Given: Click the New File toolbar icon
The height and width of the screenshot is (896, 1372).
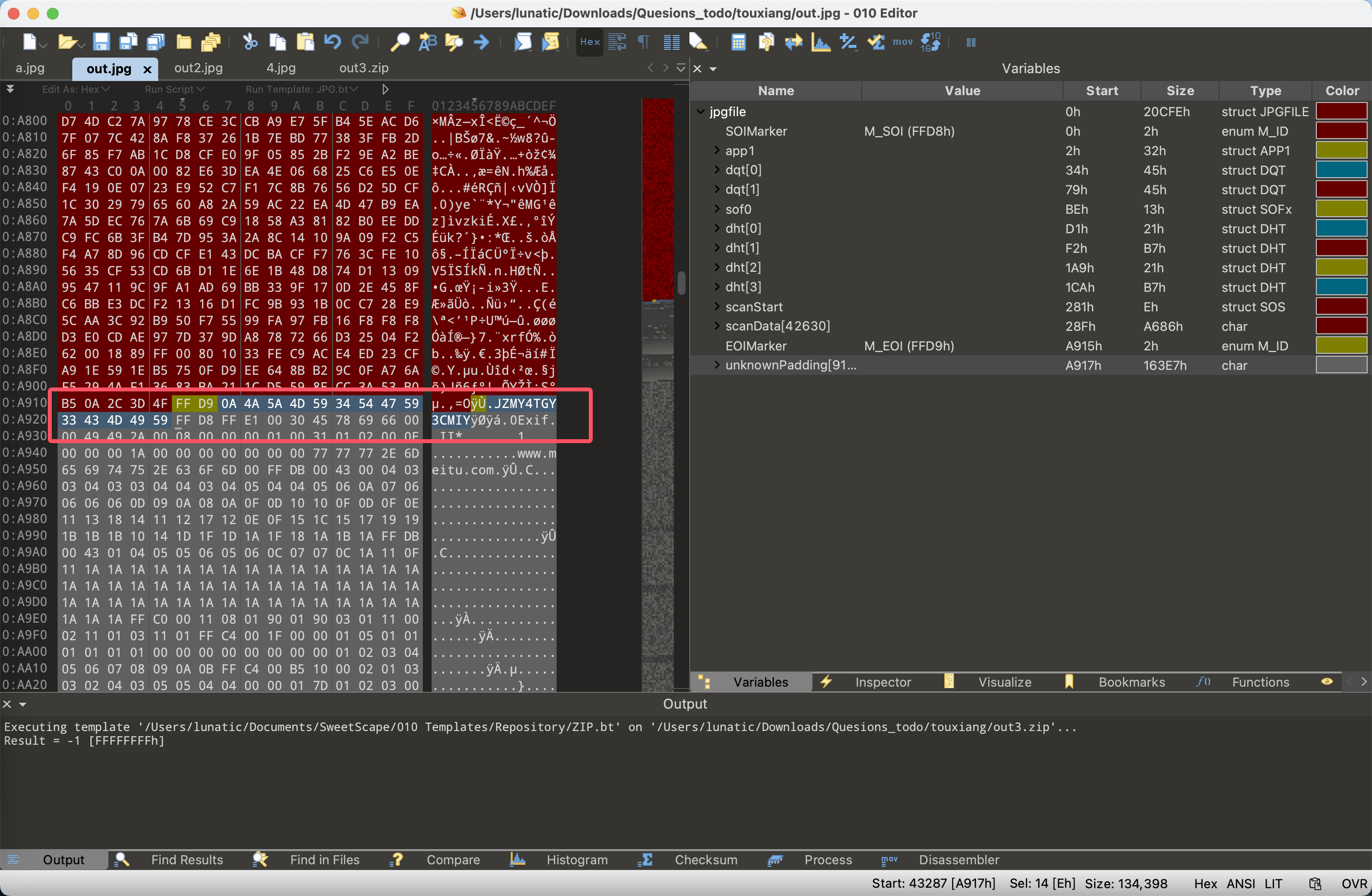Looking at the screenshot, I should (x=29, y=42).
